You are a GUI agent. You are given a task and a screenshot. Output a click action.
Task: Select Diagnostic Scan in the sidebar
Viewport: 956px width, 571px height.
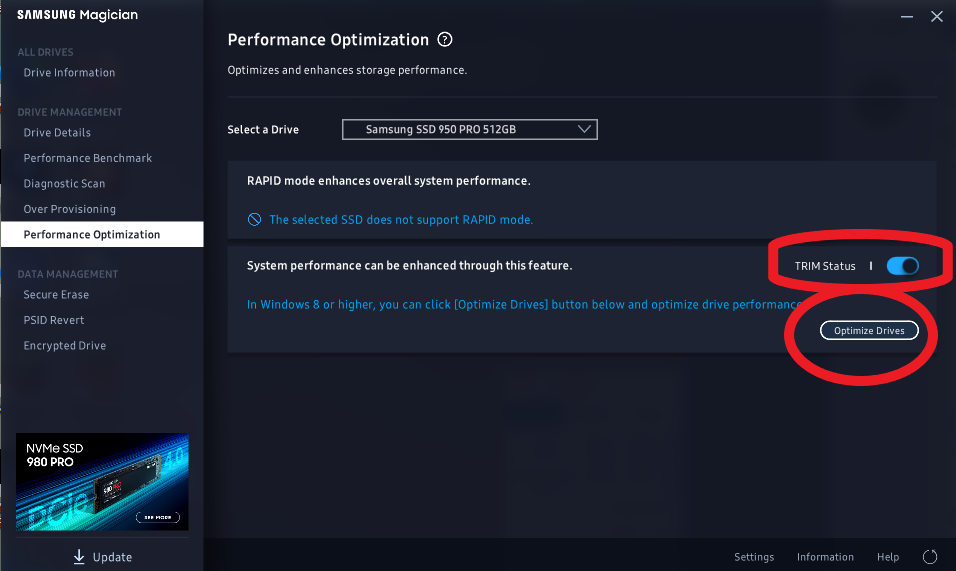65,183
